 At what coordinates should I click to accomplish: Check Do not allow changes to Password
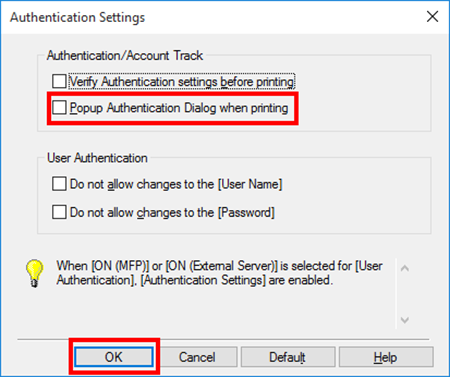click(x=59, y=212)
